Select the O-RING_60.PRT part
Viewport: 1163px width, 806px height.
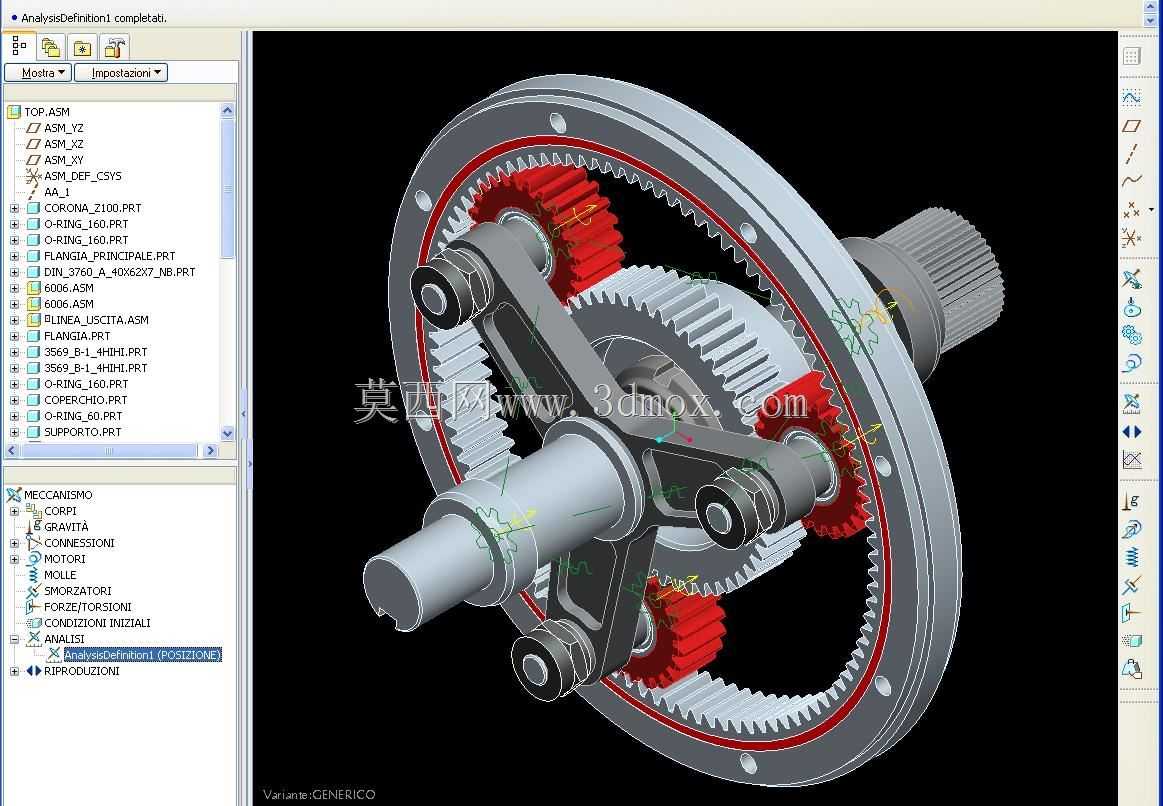pos(82,417)
